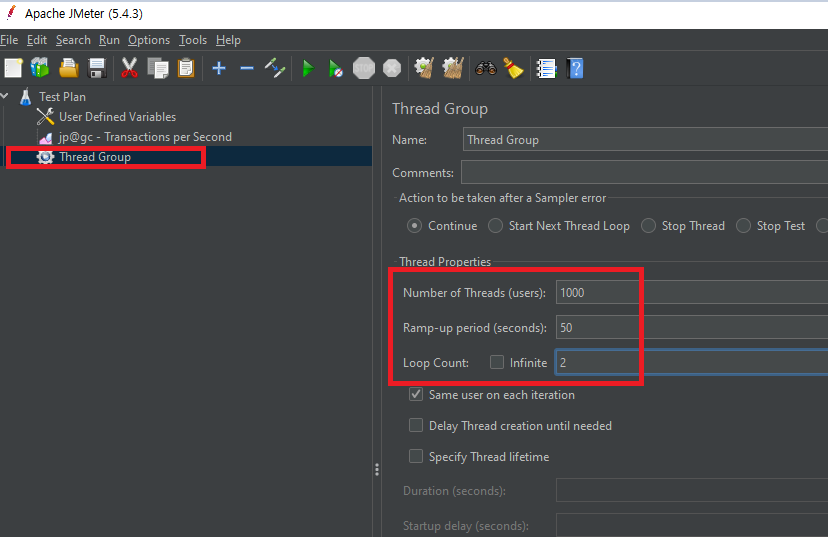Click the JMeter feather title icon

coord(11,13)
